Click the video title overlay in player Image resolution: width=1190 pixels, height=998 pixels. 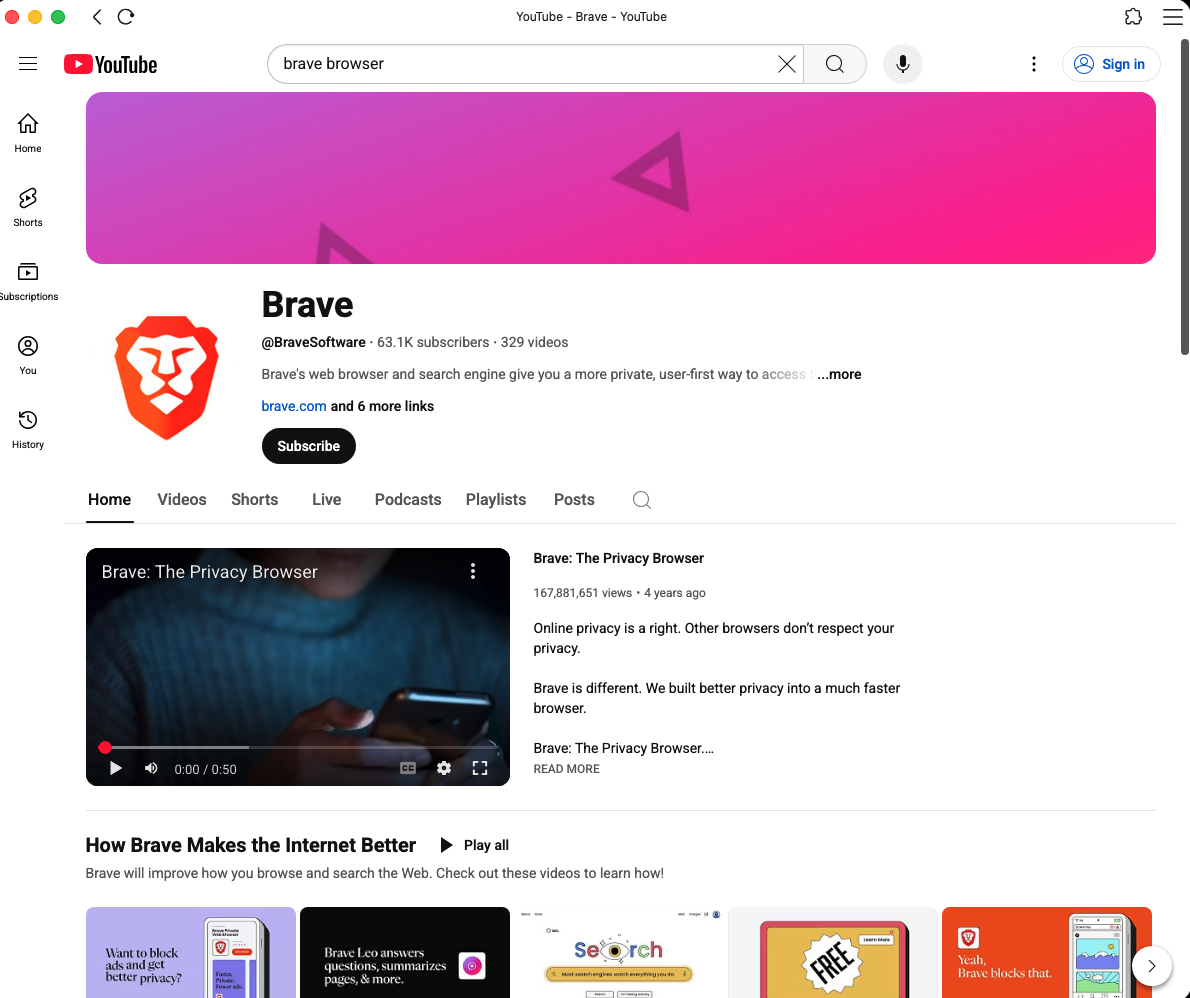[x=209, y=572]
